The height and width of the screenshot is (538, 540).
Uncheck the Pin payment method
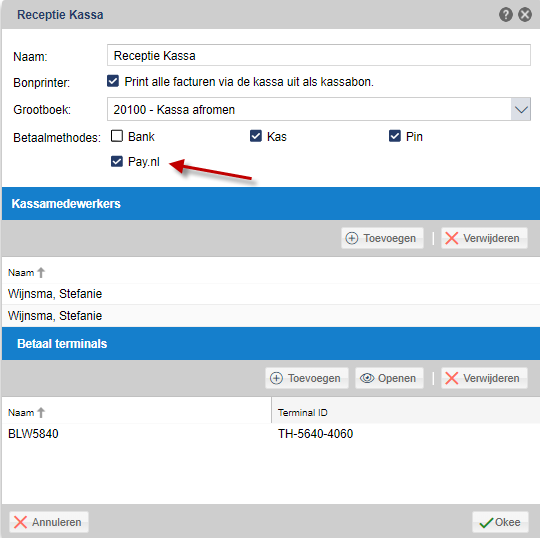tap(395, 136)
